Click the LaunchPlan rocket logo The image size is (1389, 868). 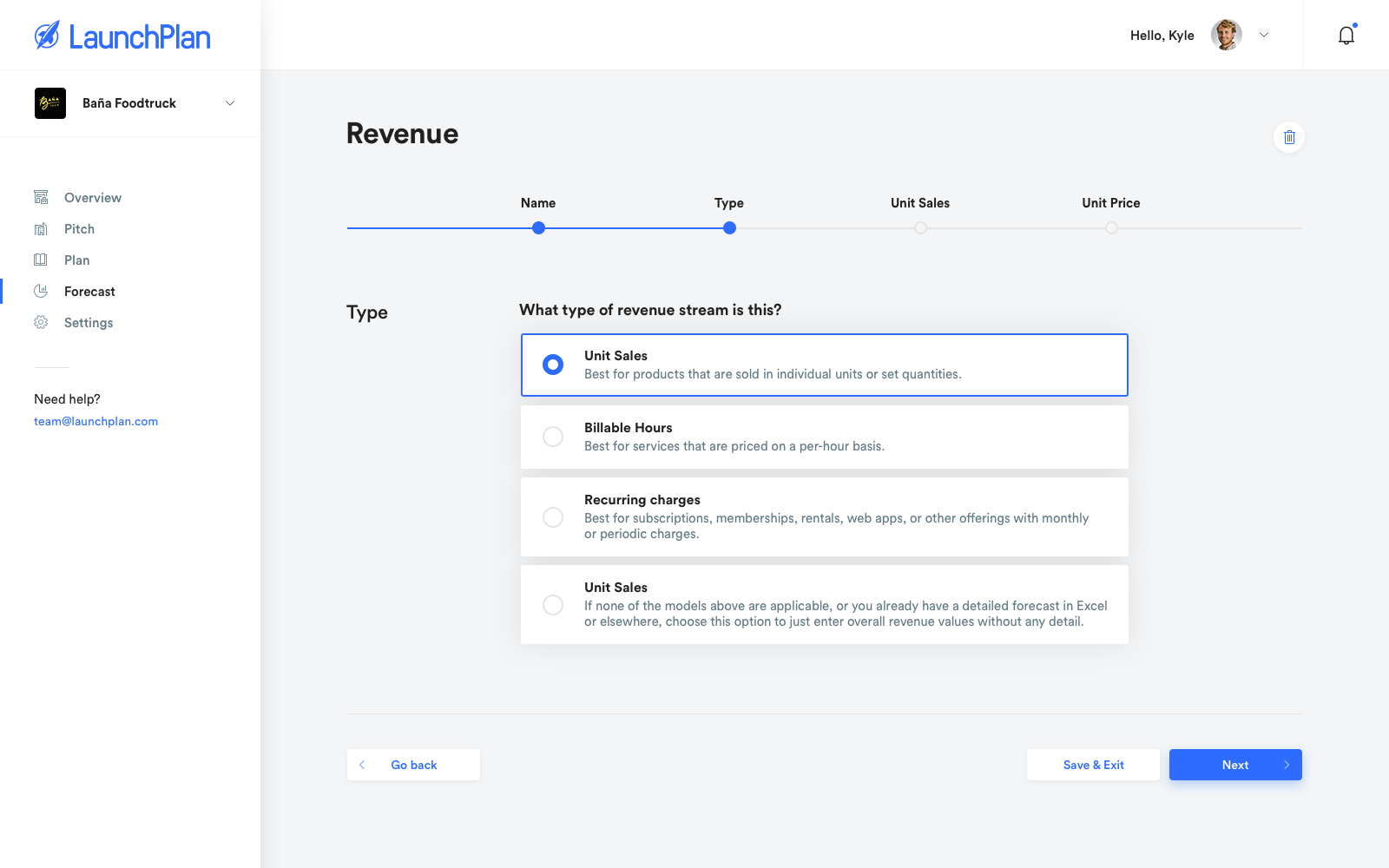(x=47, y=36)
